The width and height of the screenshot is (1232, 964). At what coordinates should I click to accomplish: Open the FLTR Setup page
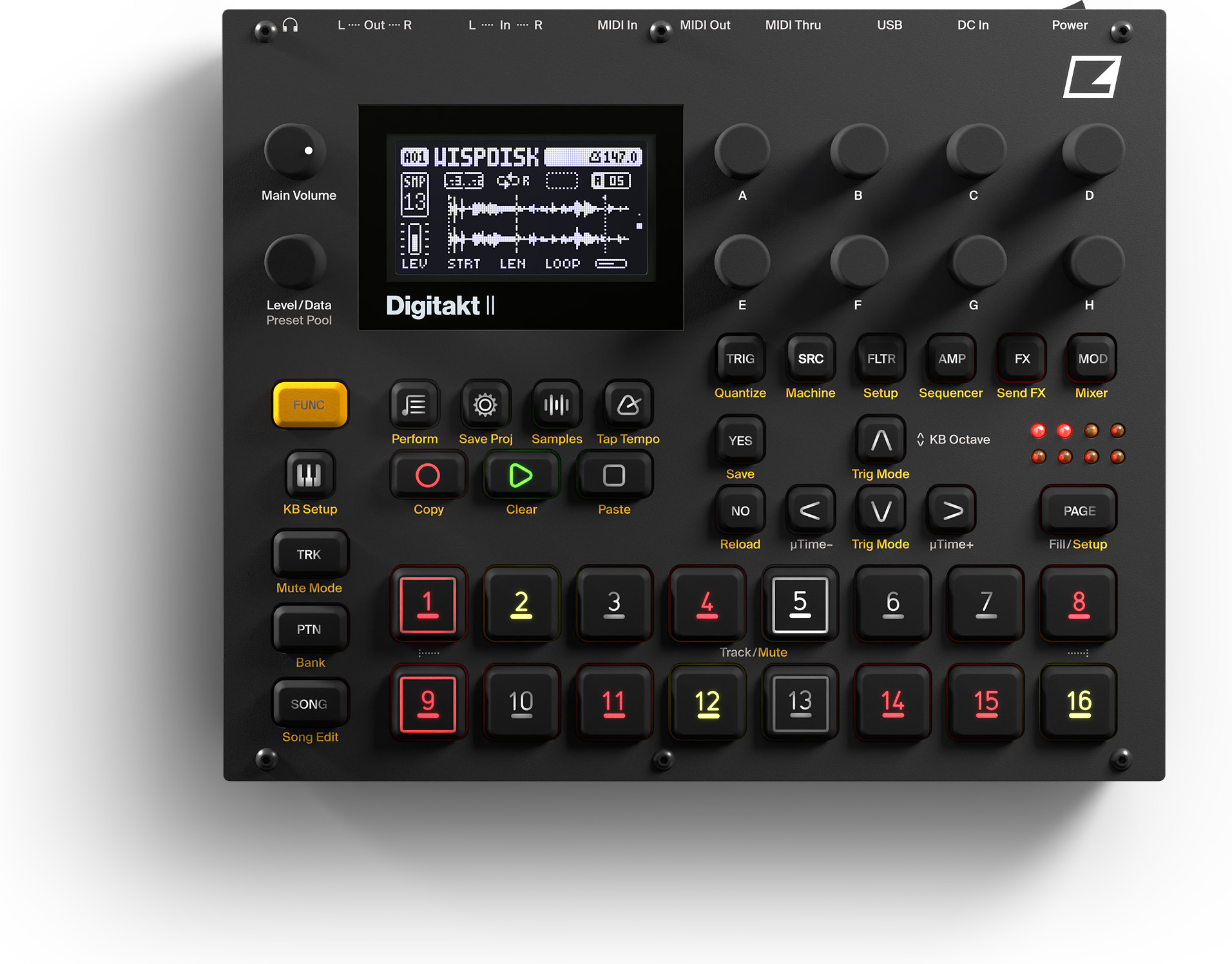(x=881, y=359)
